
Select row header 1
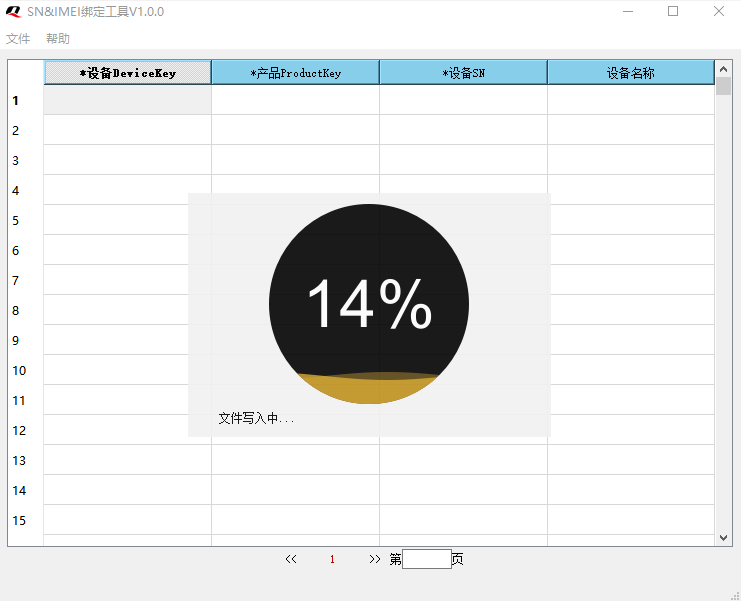click(x=26, y=100)
